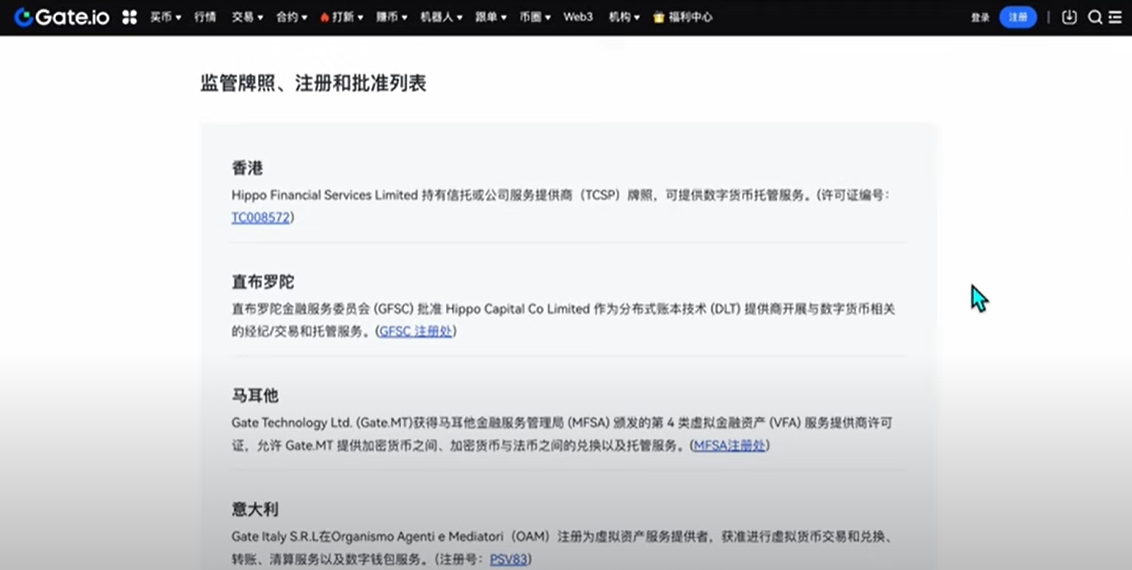Go to the Web3 menu item
The height and width of the screenshot is (570, 1132).
click(578, 17)
